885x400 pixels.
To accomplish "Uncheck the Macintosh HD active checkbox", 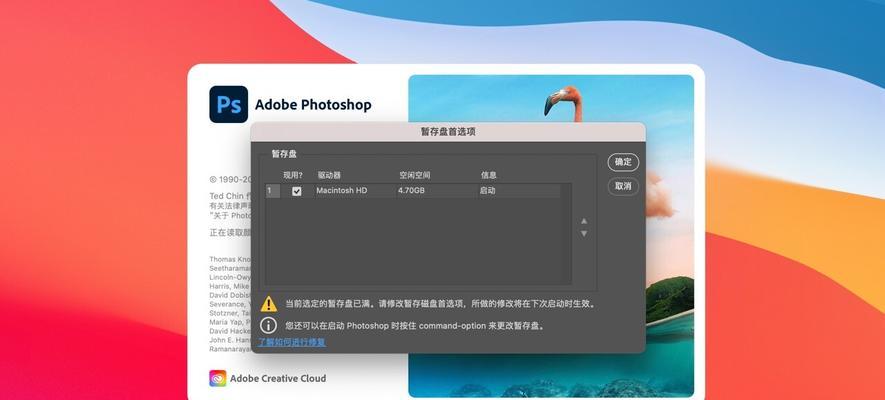I will click(x=296, y=191).
